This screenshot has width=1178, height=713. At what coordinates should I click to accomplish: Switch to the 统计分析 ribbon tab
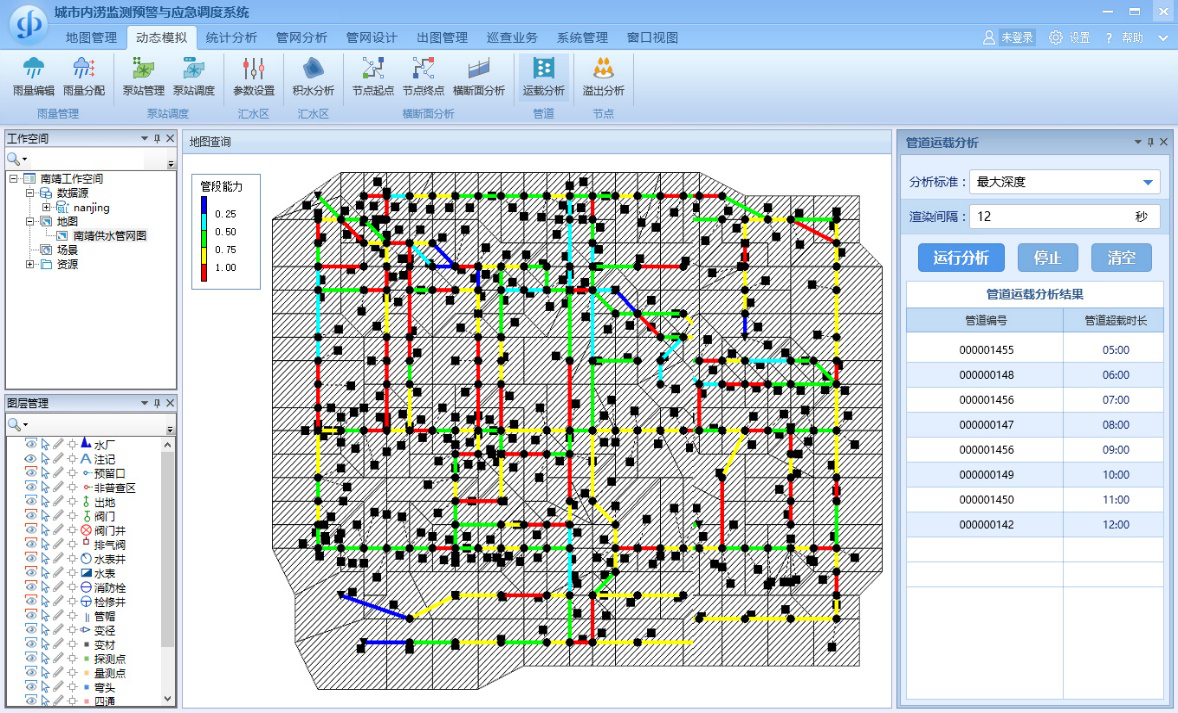click(x=231, y=38)
